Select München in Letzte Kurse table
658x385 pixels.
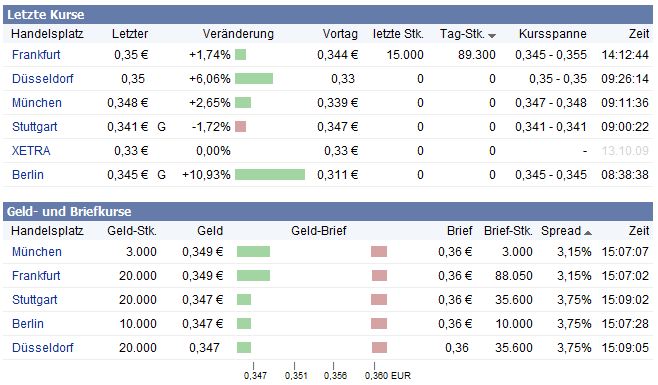pyautogui.click(x=37, y=102)
